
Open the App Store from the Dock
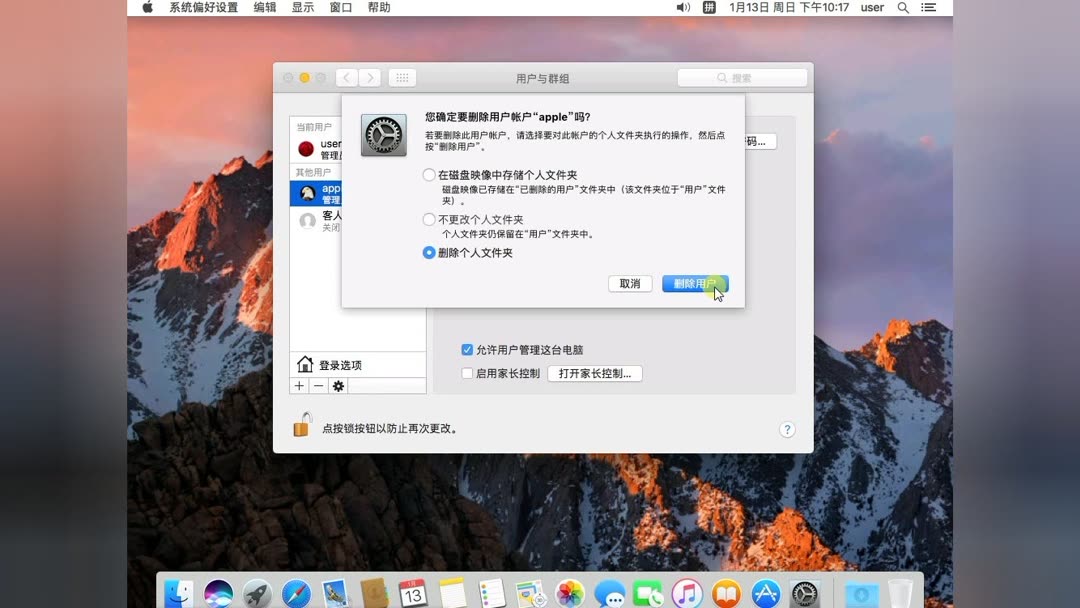[764, 592]
